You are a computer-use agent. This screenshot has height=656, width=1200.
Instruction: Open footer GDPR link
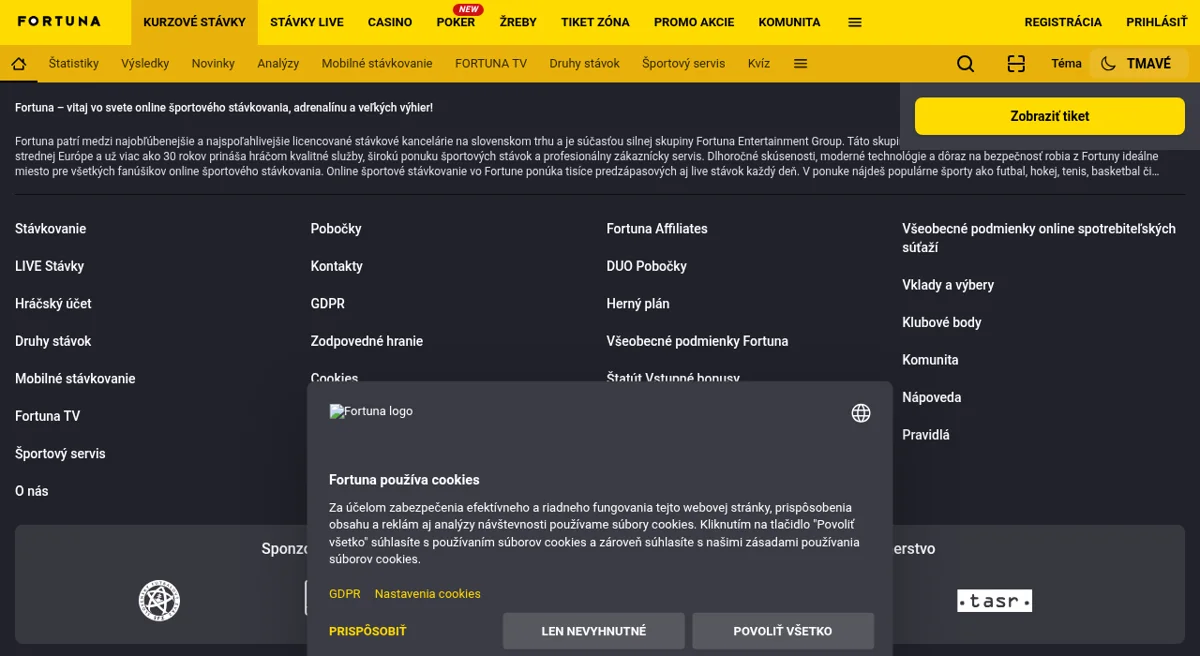[328, 304]
